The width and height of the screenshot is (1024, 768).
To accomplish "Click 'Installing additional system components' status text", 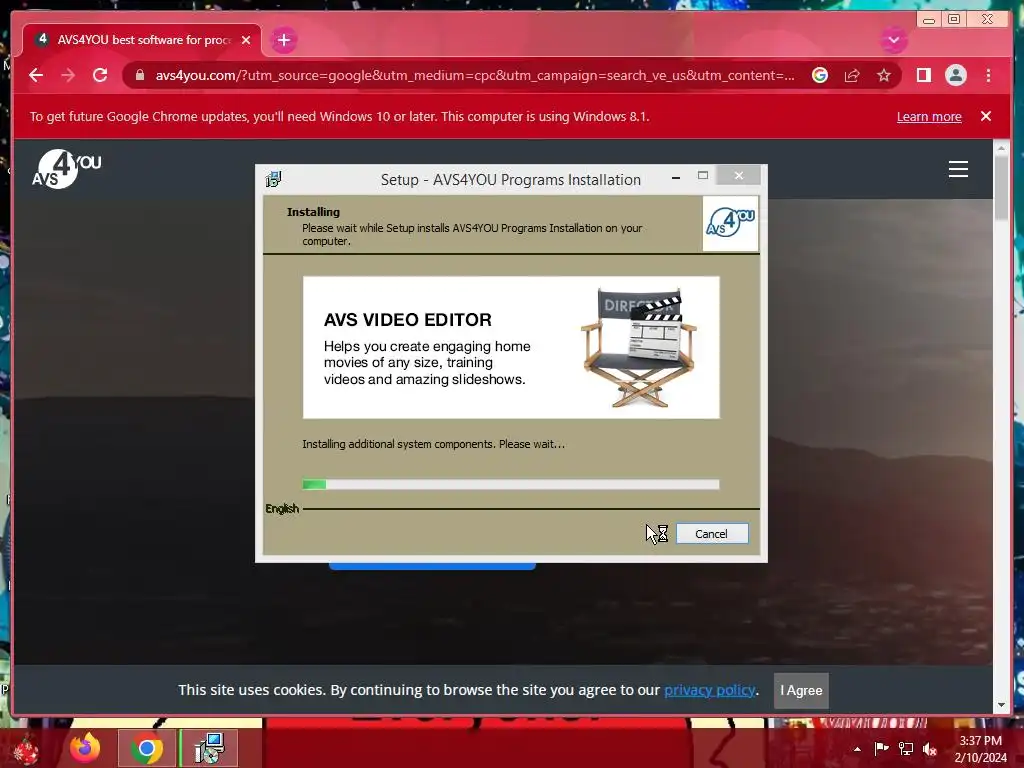I will tap(434, 444).
